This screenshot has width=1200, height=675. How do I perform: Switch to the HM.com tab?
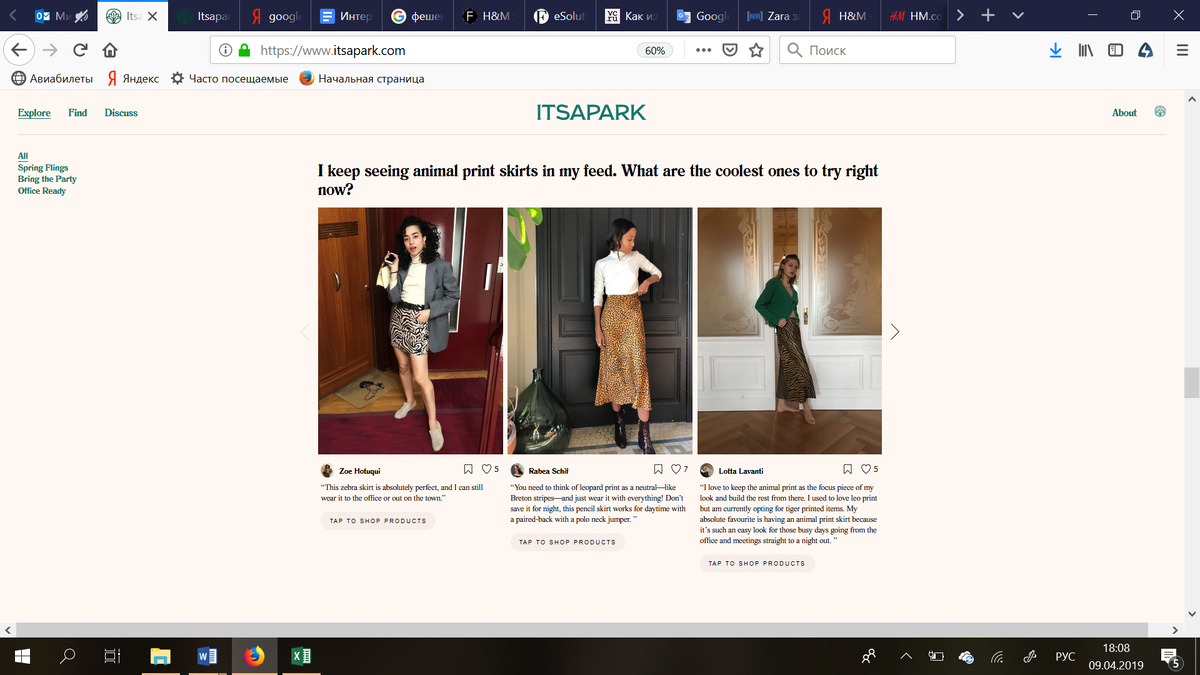[x=918, y=17]
